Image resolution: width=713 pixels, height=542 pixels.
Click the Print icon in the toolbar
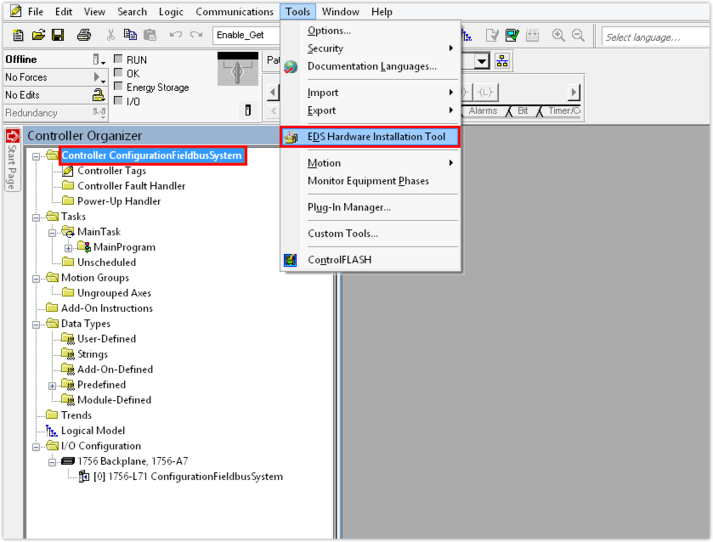pyautogui.click(x=83, y=36)
